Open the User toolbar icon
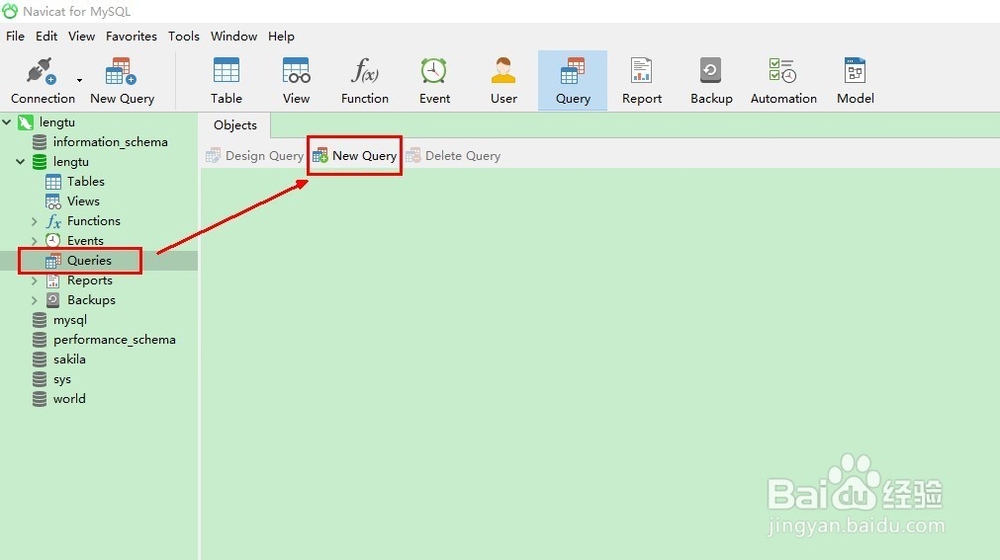The width and height of the screenshot is (1000, 560). (503, 80)
